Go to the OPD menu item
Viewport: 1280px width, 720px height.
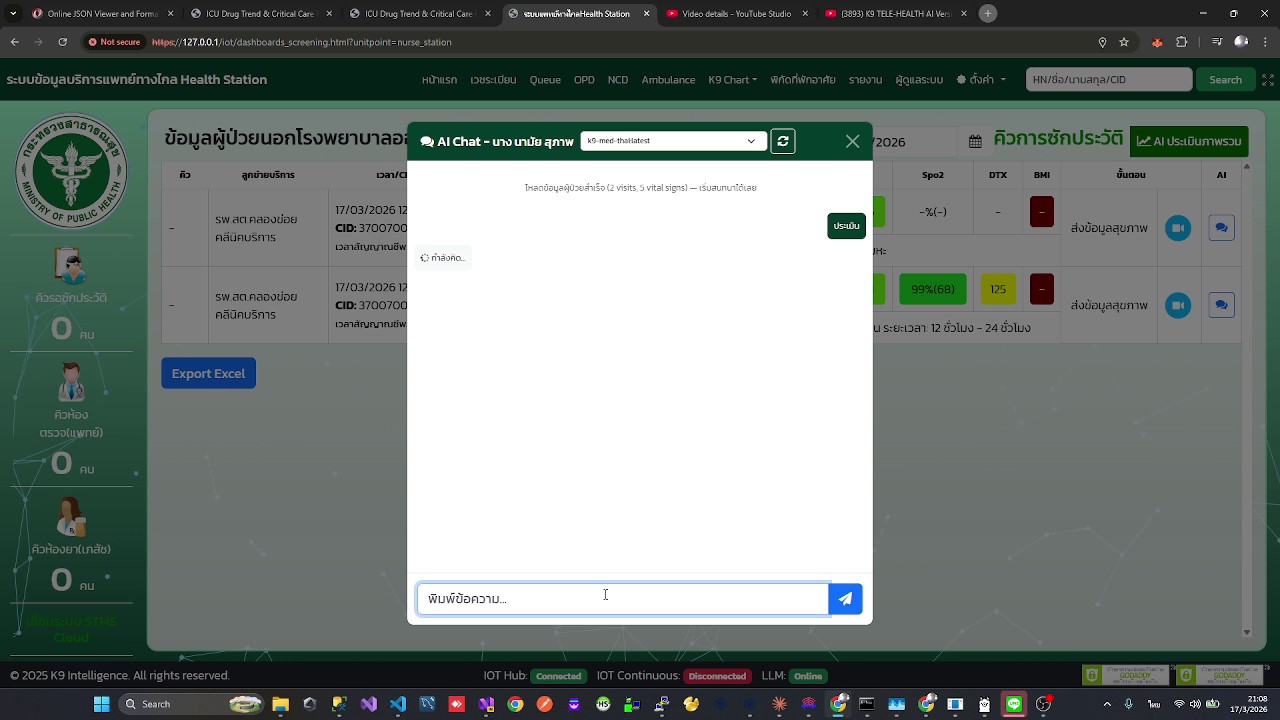pos(584,80)
